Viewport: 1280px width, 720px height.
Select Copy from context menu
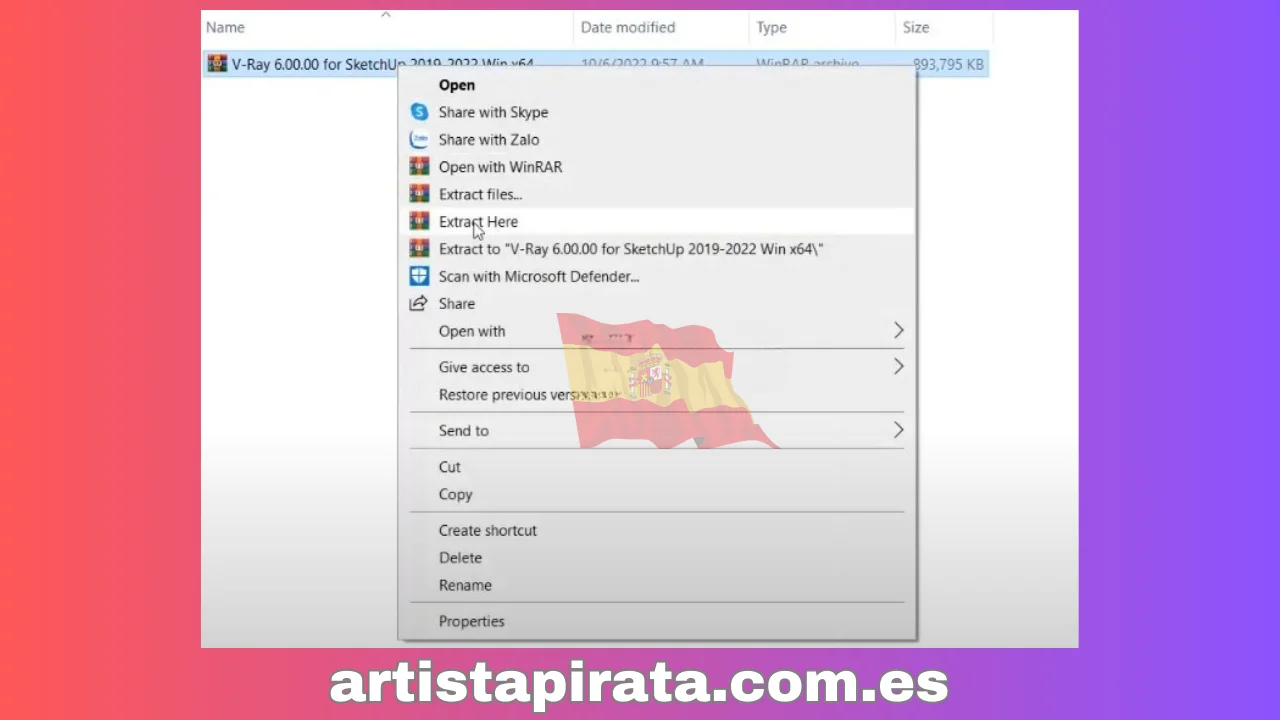[455, 494]
